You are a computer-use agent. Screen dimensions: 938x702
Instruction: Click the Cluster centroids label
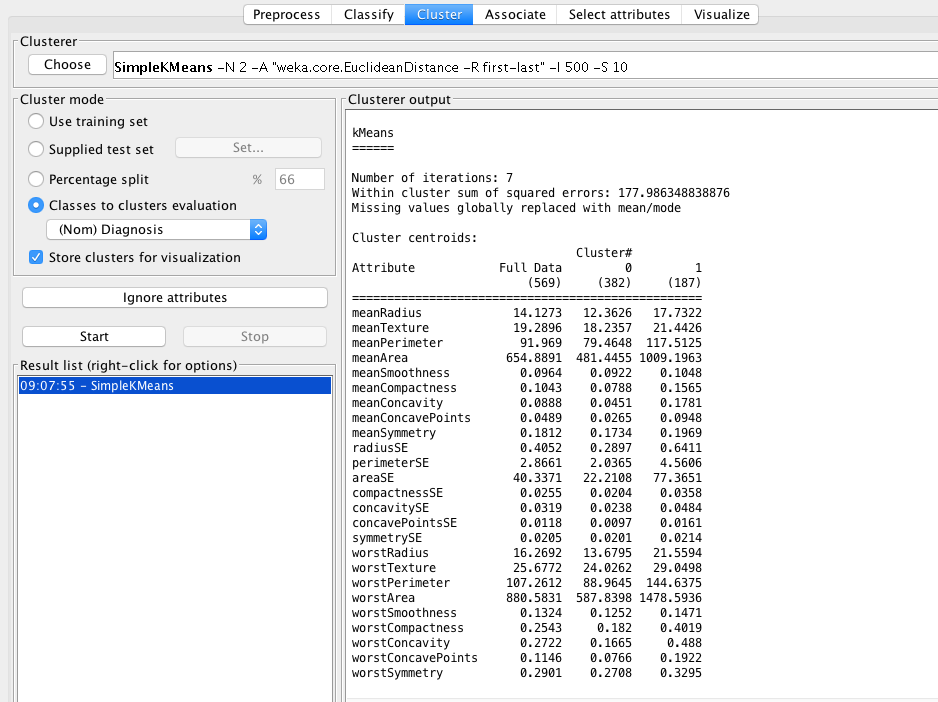pyautogui.click(x=415, y=238)
